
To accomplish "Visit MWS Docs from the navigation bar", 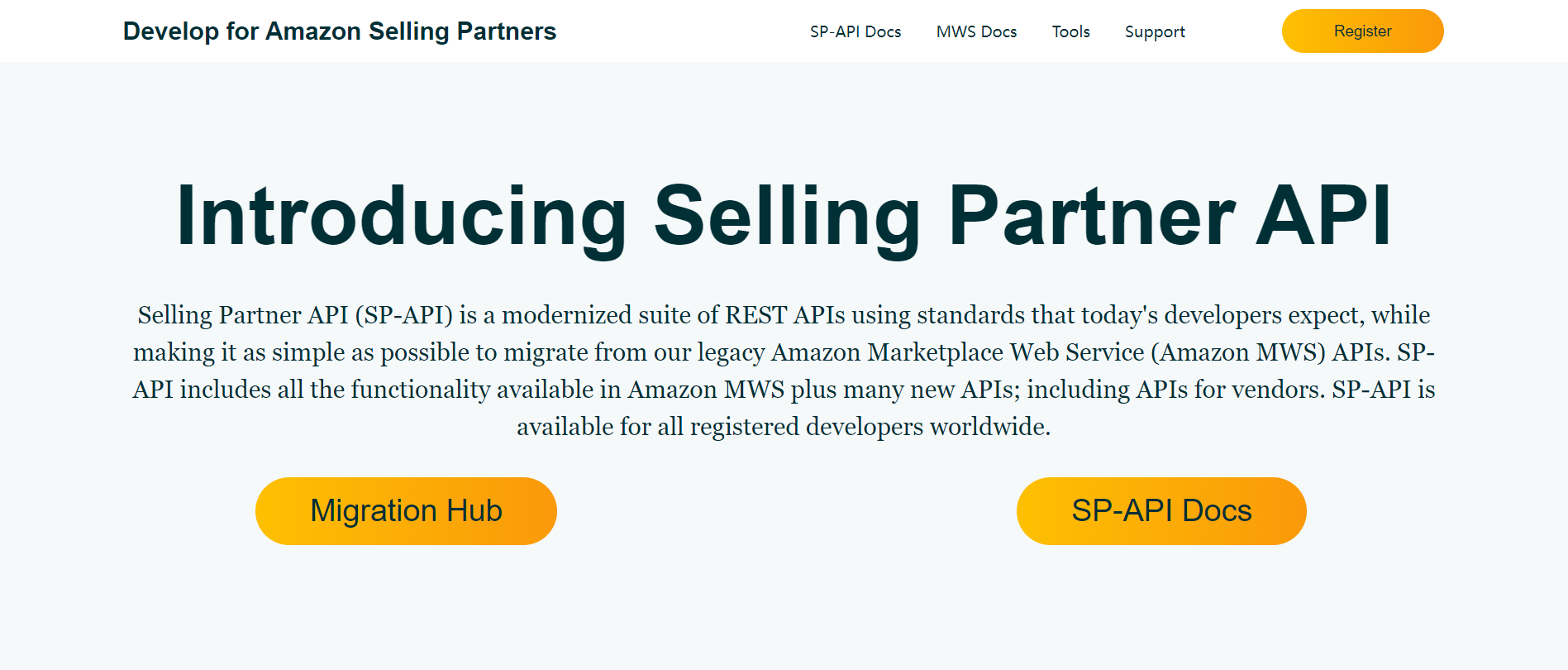I will coord(976,31).
